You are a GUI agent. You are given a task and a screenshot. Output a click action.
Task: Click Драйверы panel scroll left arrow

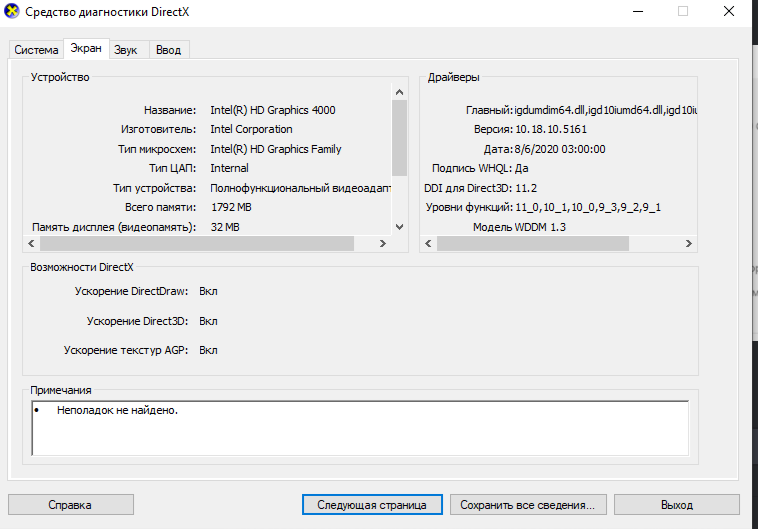[428, 243]
